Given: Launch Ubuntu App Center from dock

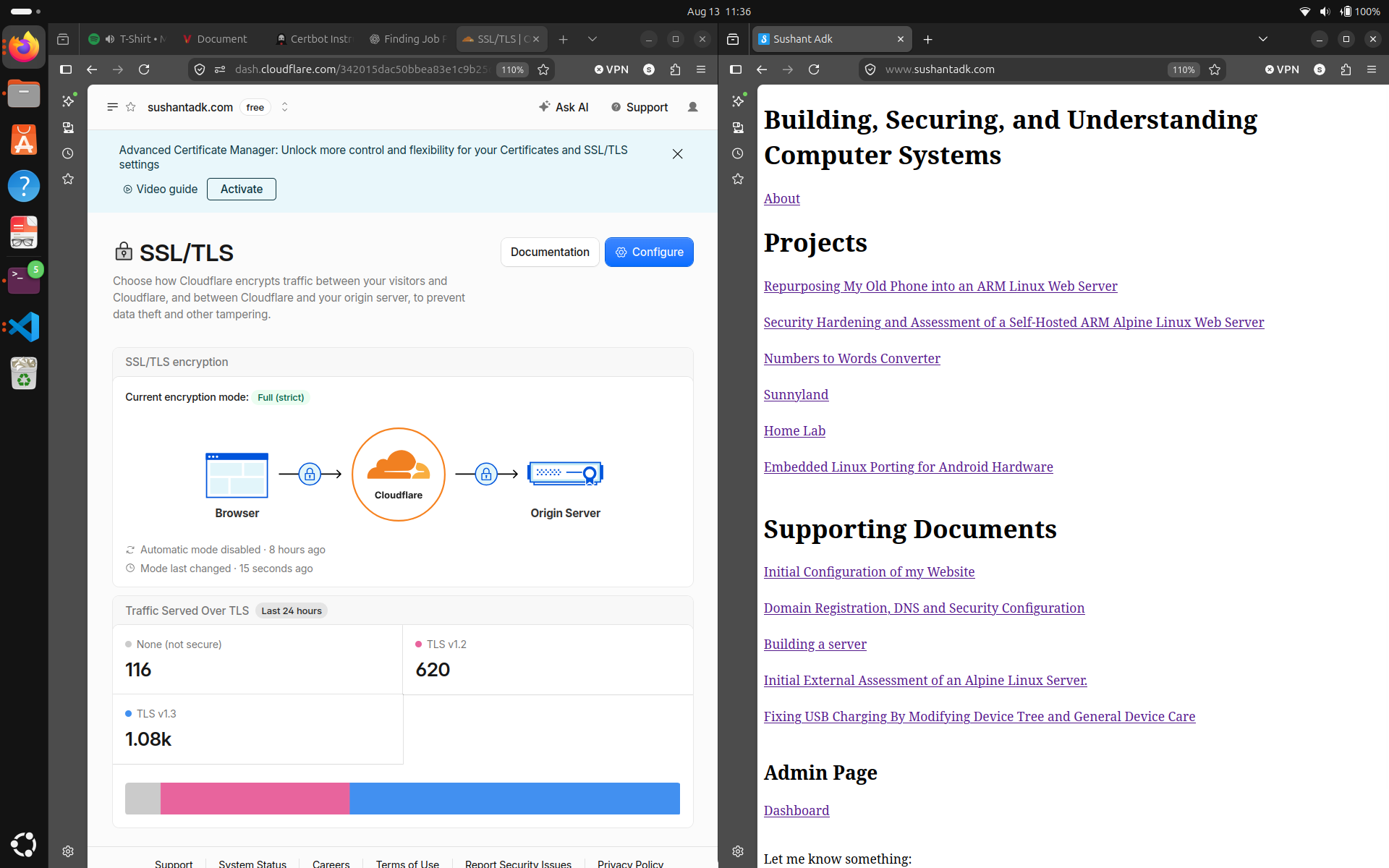Looking at the screenshot, I should pos(24,140).
